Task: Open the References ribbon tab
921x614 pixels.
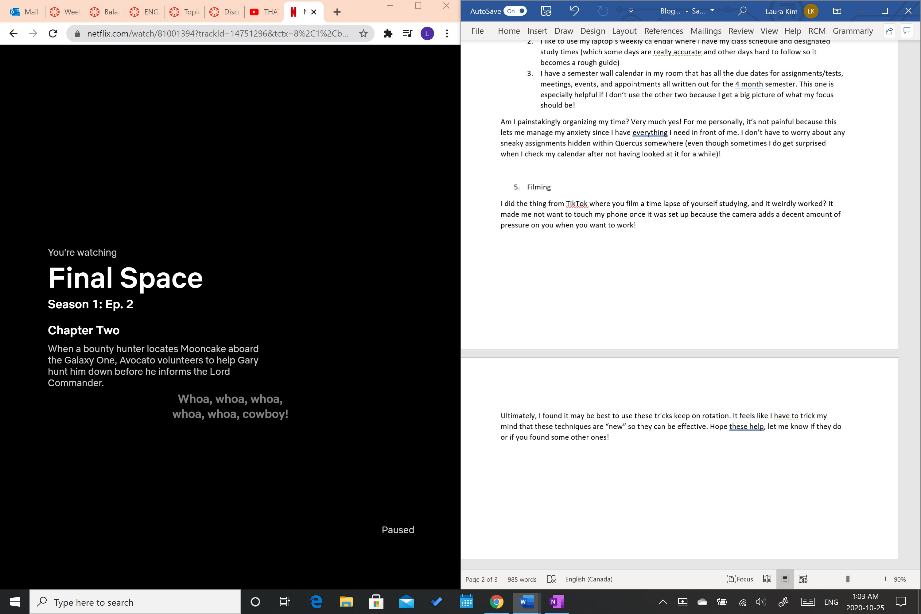Action: tap(663, 31)
